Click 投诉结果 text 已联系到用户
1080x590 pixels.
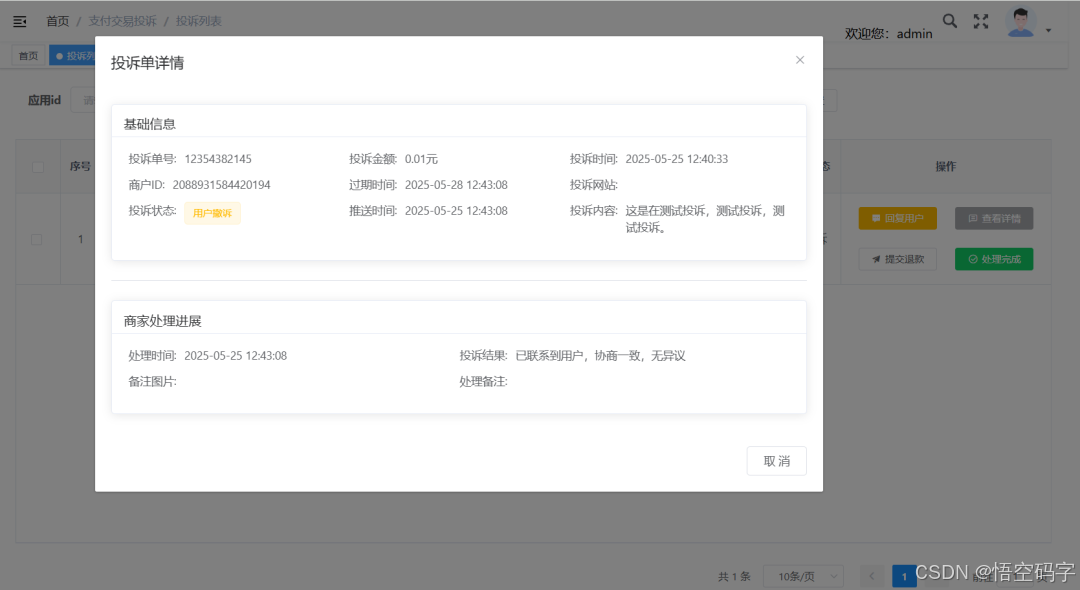pyautogui.click(x=549, y=356)
